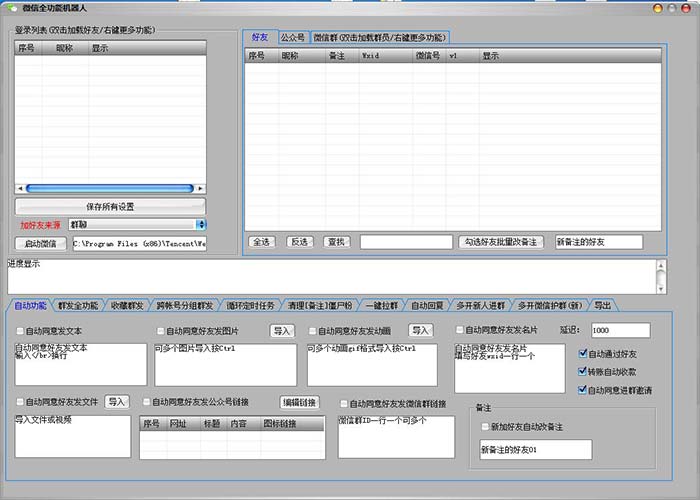Click the 备注 column header in friends table
The width and height of the screenshot is (700, 500).
pos(342,56)
